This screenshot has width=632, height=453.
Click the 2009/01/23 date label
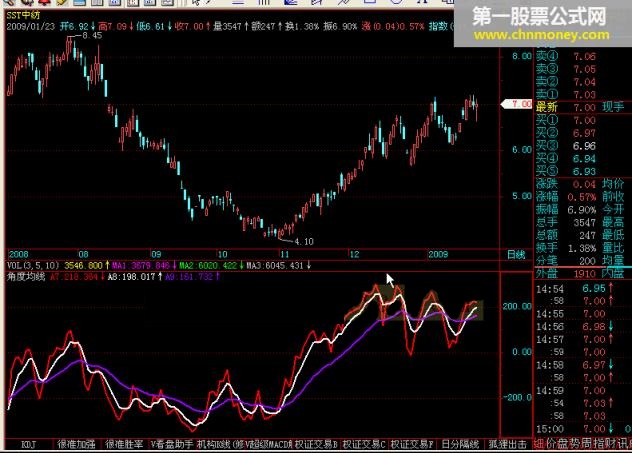click(x=31, y=27)
